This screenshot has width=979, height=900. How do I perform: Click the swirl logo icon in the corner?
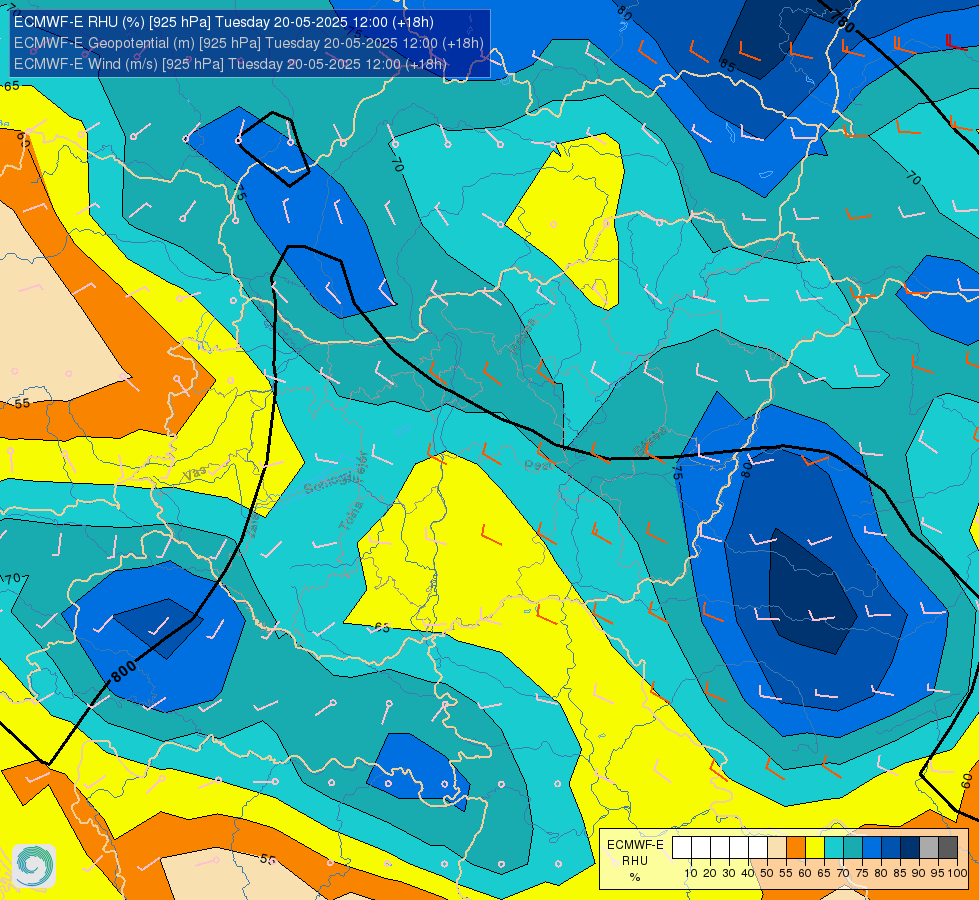(34, 866)
